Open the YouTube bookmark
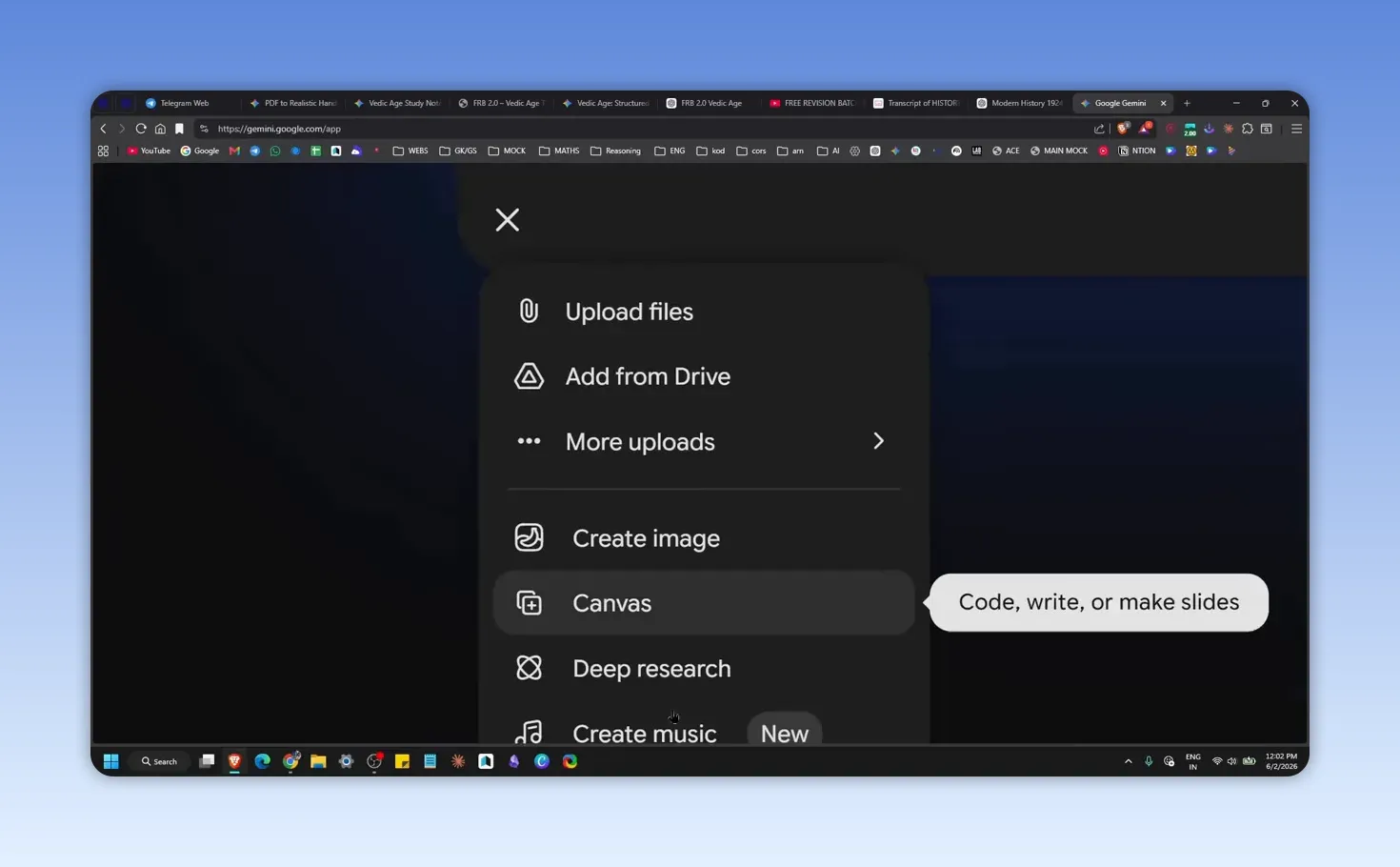The width and height of the screenshot is (1400, 867). [149, 151]
